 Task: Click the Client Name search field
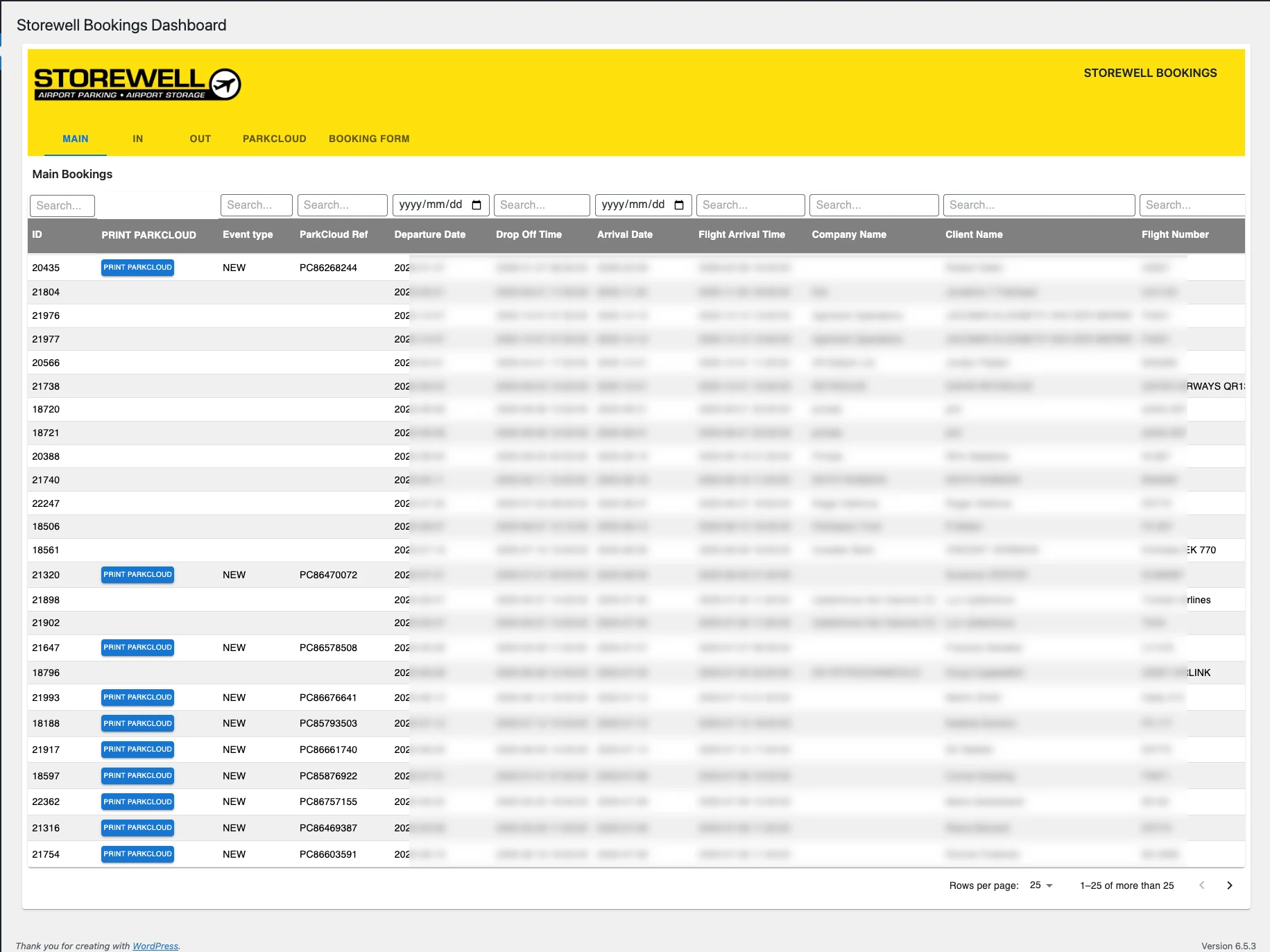1038,205
